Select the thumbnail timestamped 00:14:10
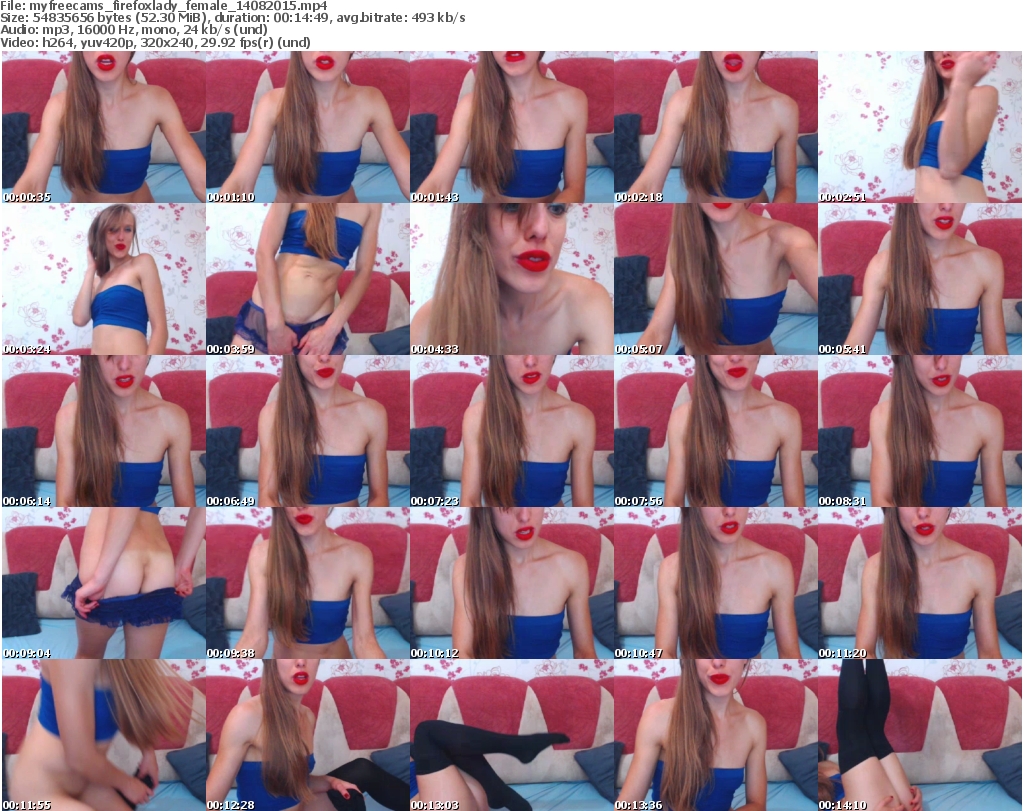The image size is (1024, 811). click(x=920, y=735)
